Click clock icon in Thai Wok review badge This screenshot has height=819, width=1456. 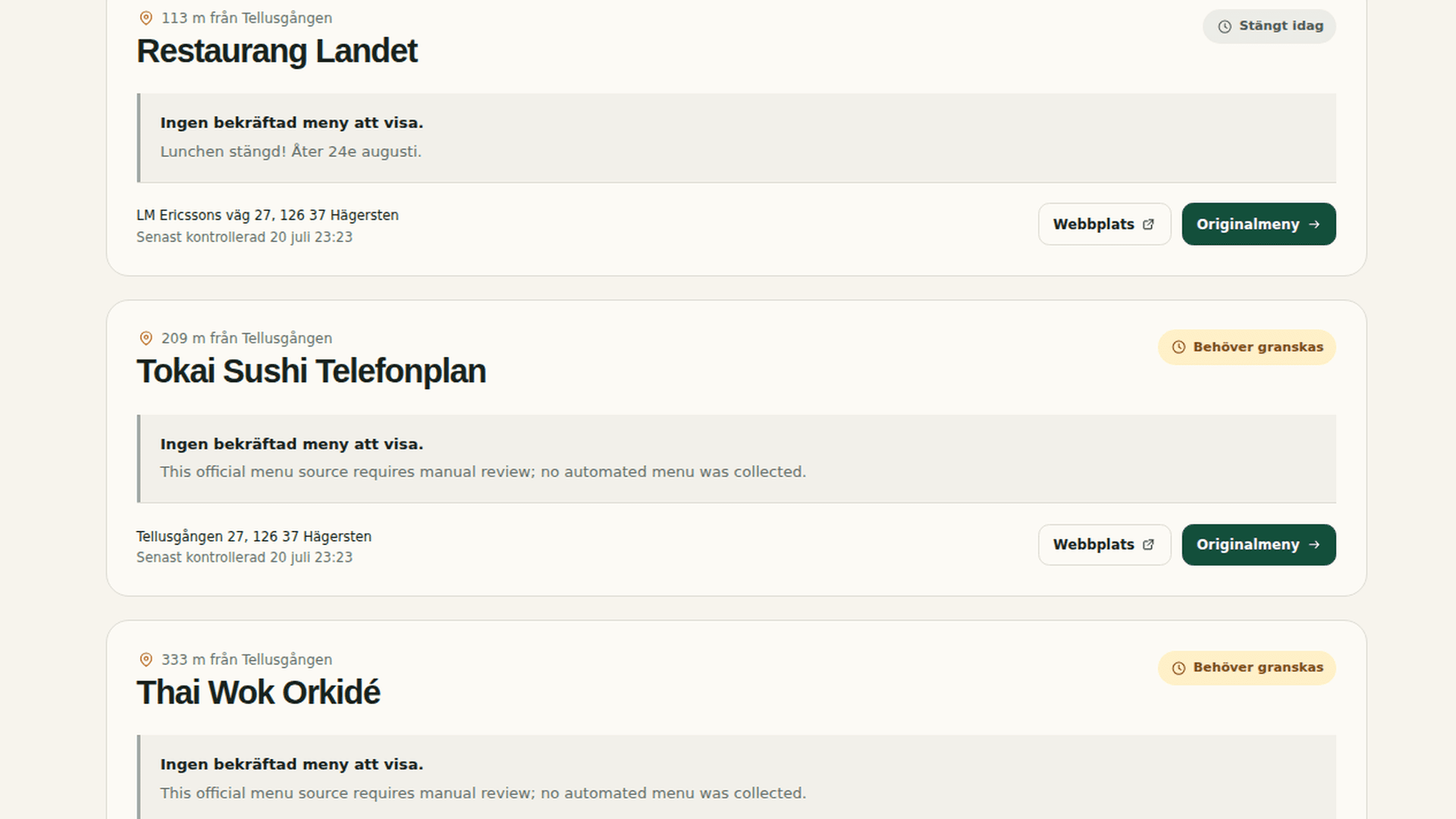(x=1178, y=668)
